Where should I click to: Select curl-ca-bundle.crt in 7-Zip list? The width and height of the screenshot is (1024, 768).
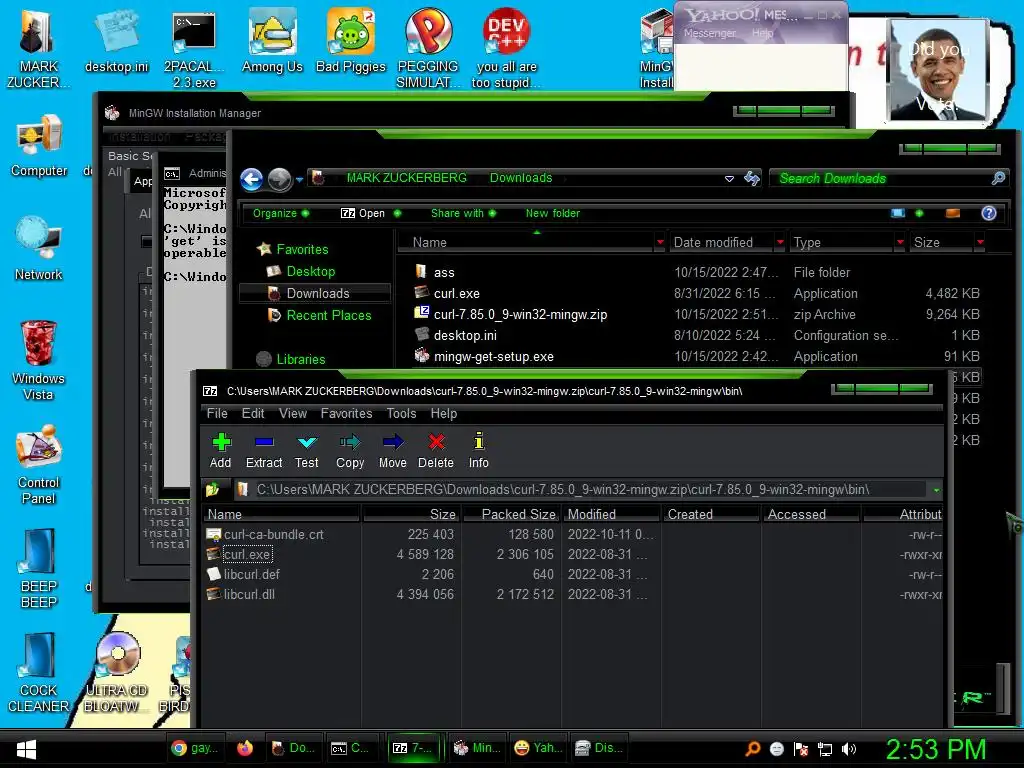[274, 534]
